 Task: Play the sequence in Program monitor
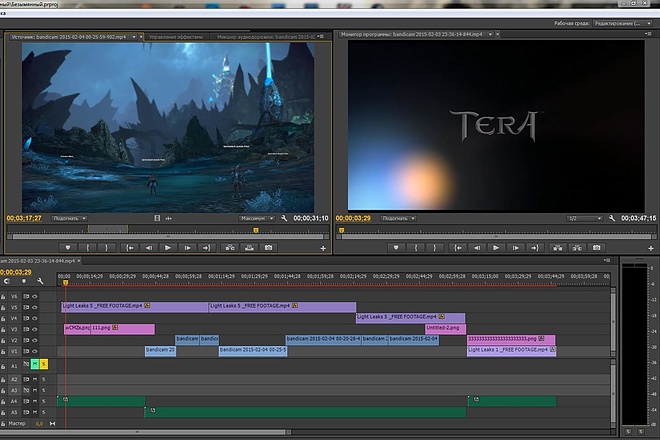coord(496,248)
